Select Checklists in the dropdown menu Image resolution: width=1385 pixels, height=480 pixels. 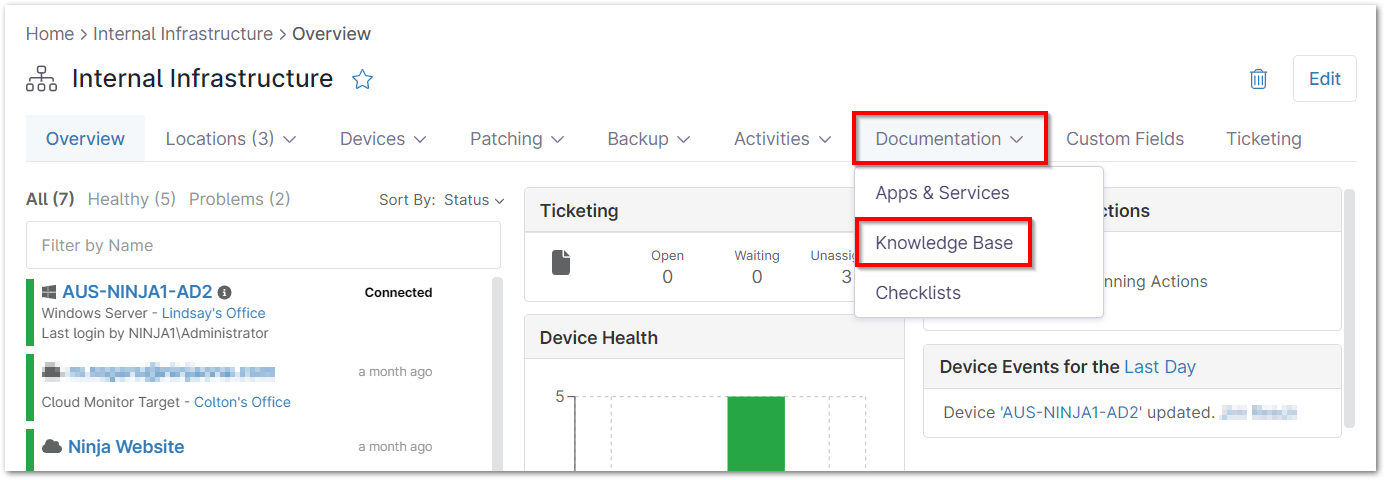click(x=918, y=293)
